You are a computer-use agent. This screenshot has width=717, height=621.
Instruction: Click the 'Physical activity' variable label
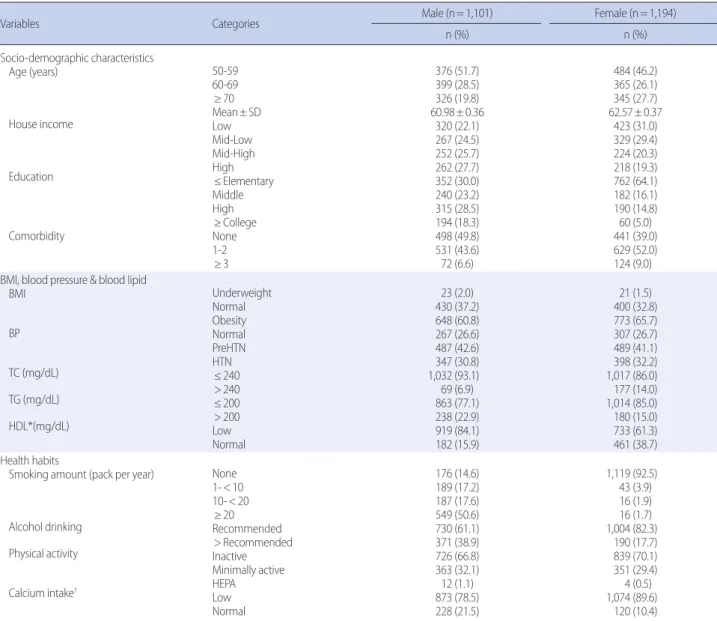point(43,554)
